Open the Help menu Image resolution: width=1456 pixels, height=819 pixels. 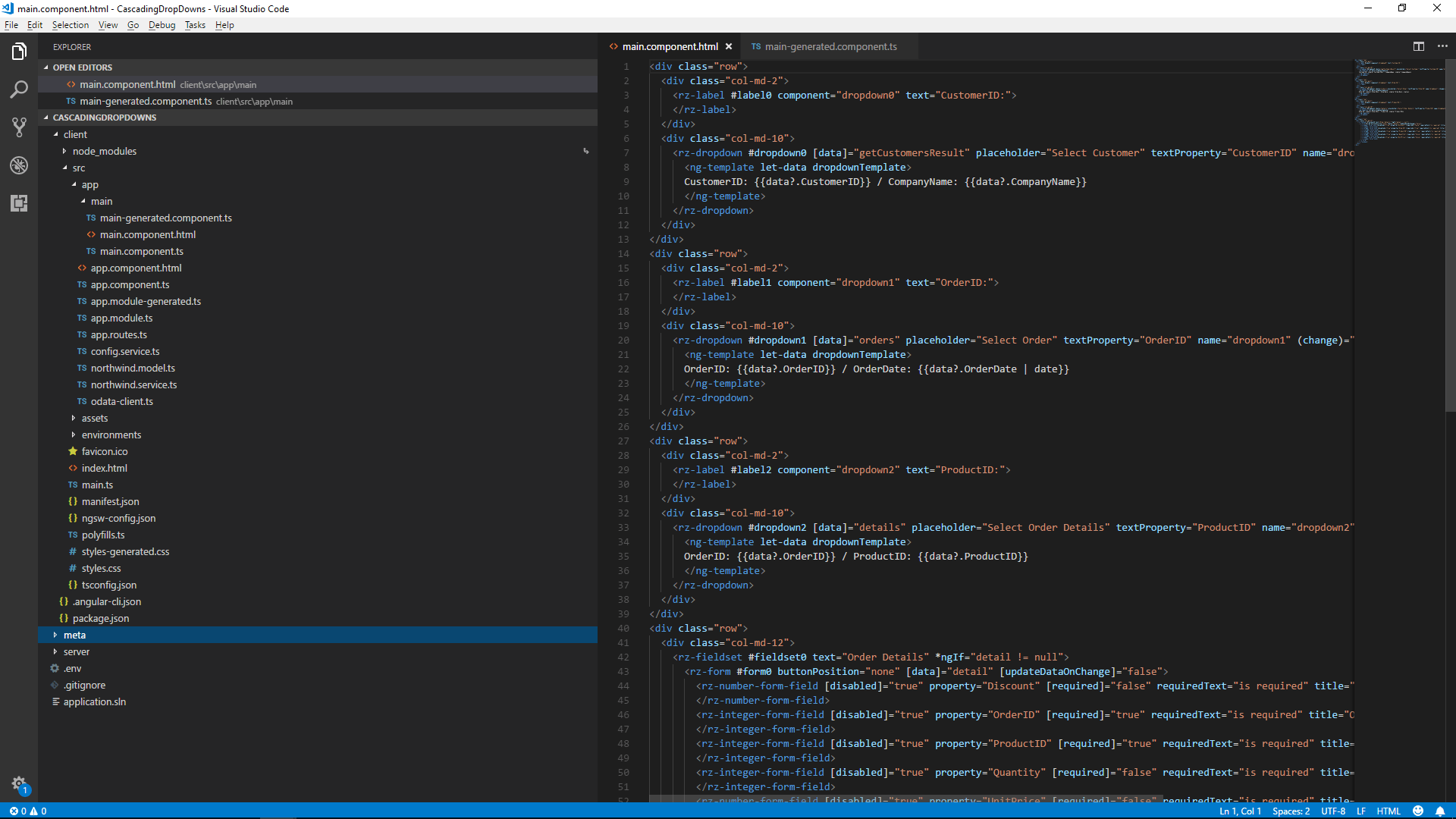pyautogui.click(x=224, y=25)
